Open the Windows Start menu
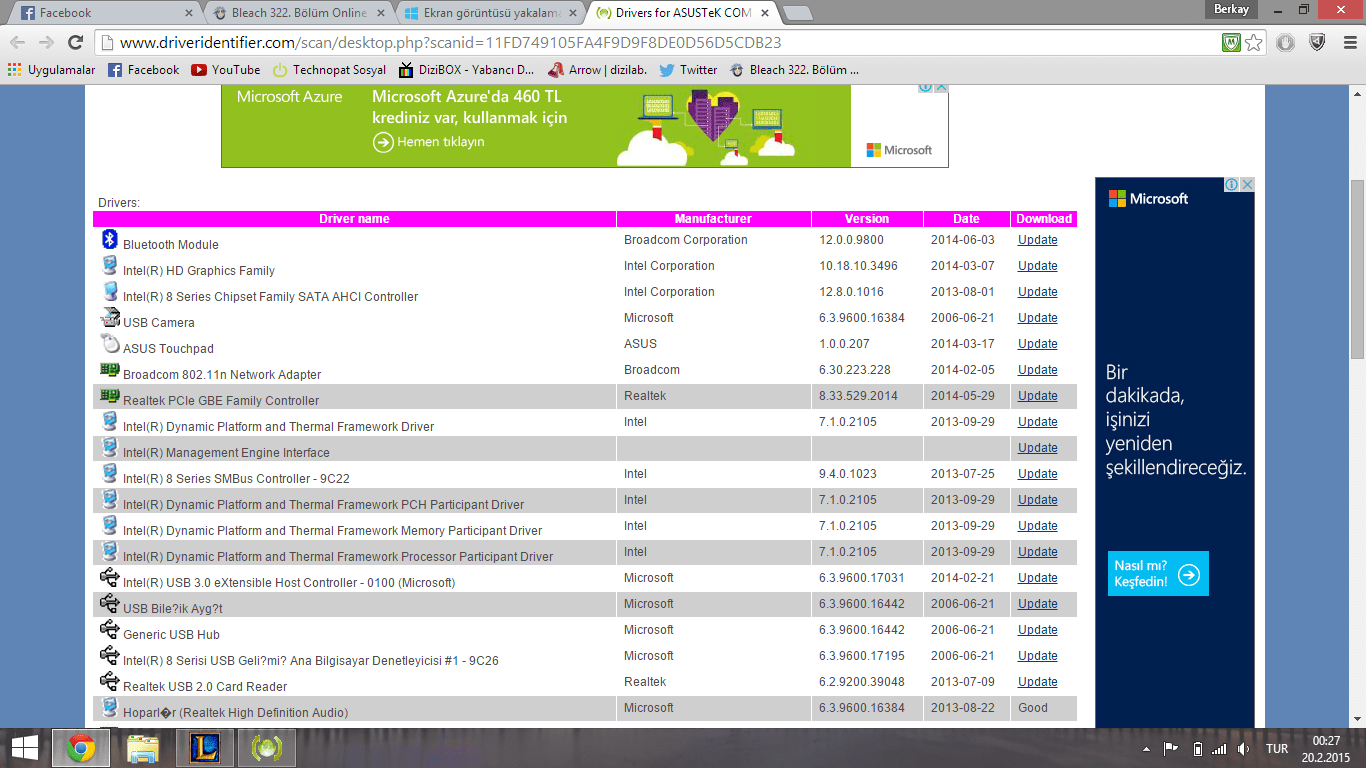Image resolution: width=1366 pixels, height=768 pixels. click(x=25, y=748)
